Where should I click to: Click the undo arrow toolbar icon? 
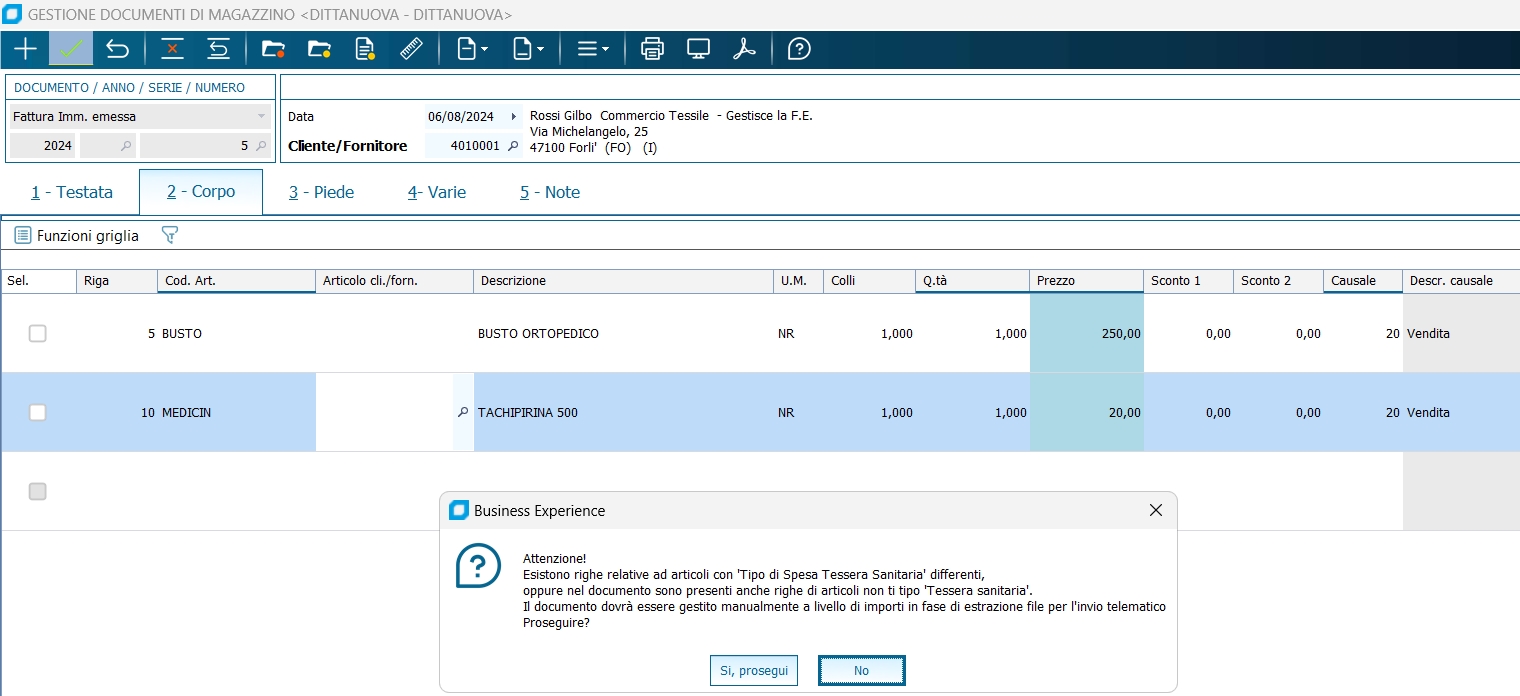pos(117,49)
